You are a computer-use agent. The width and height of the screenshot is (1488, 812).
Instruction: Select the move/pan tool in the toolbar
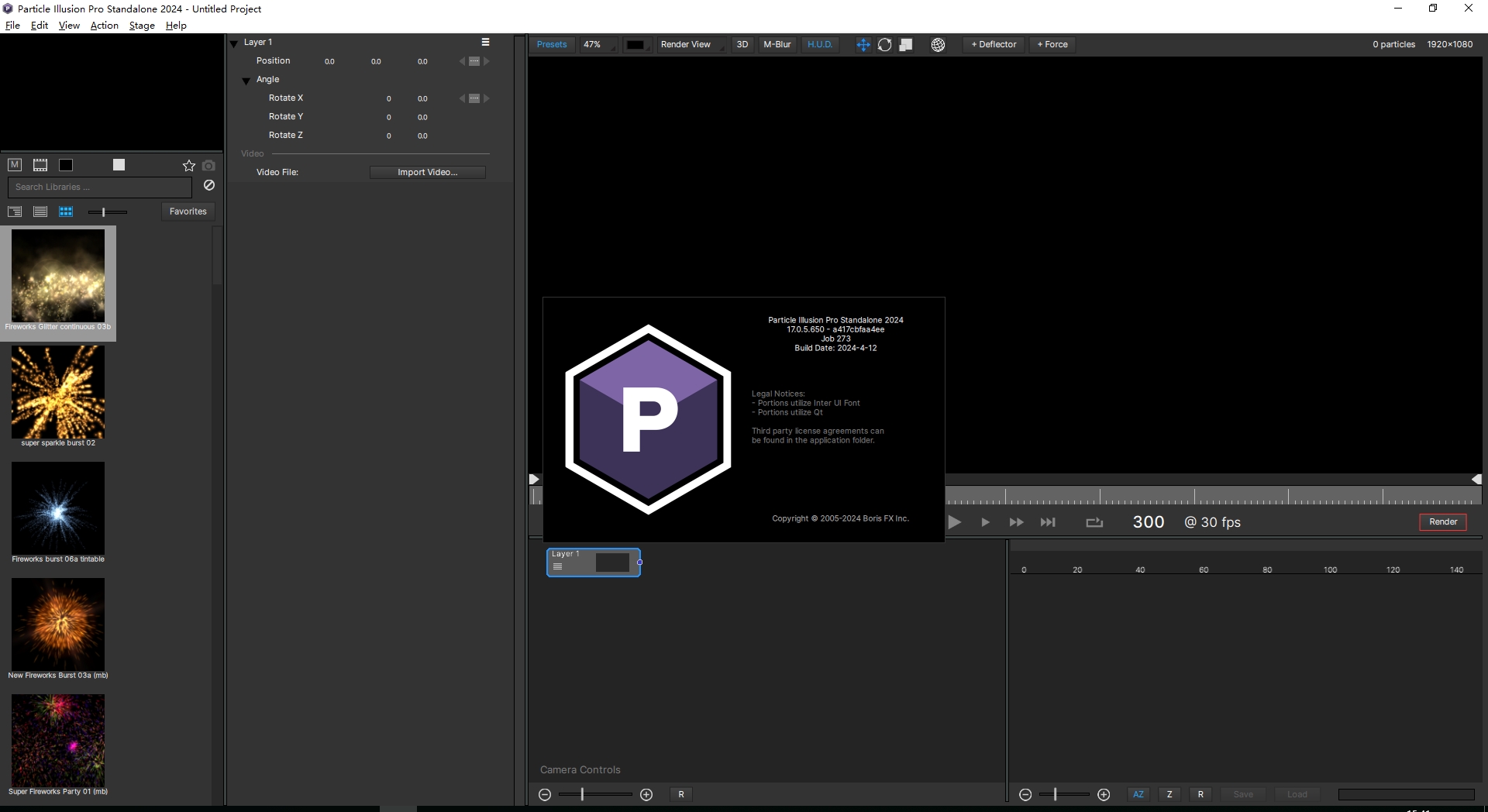pyautogui.click(x=863, y=45)
